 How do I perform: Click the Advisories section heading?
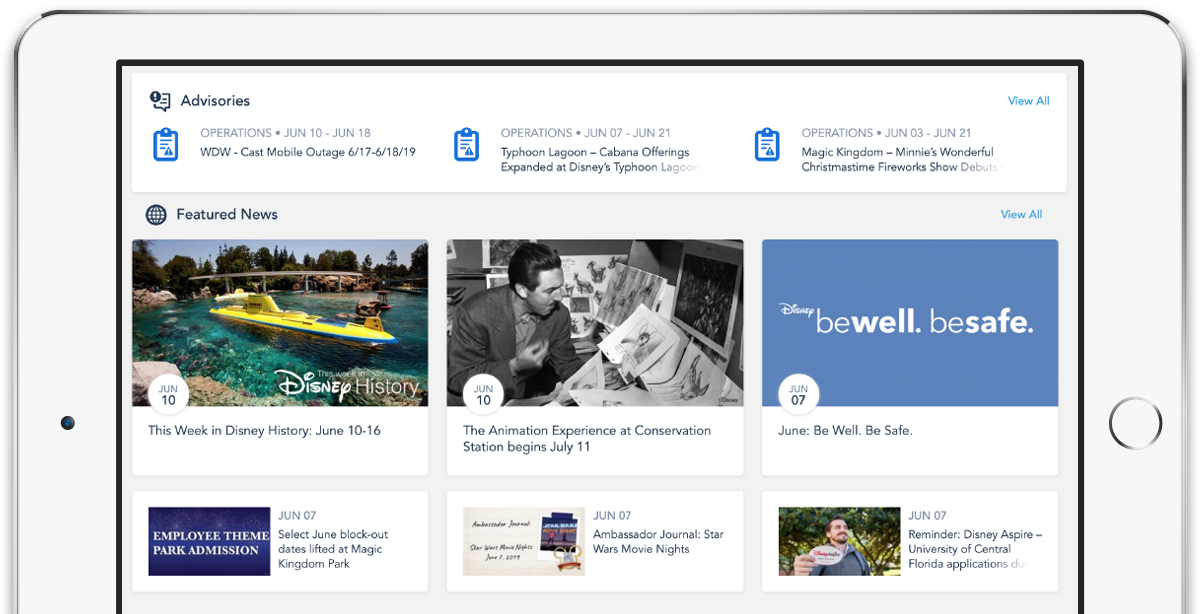tap(215, 101)
